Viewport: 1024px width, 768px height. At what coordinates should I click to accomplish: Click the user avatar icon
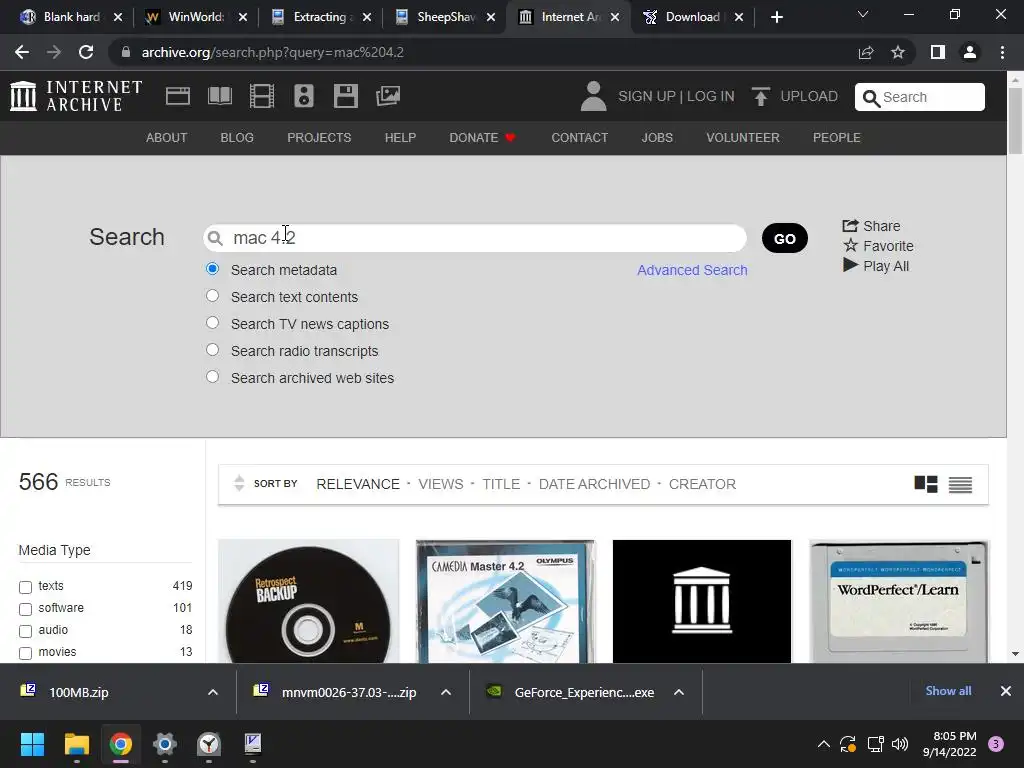594,96
